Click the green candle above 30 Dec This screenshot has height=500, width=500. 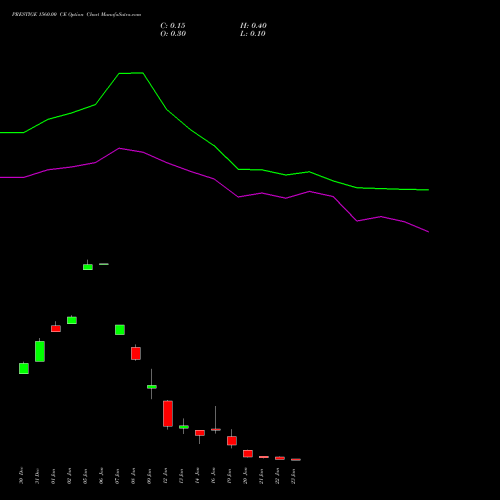(x=24, y=368)
